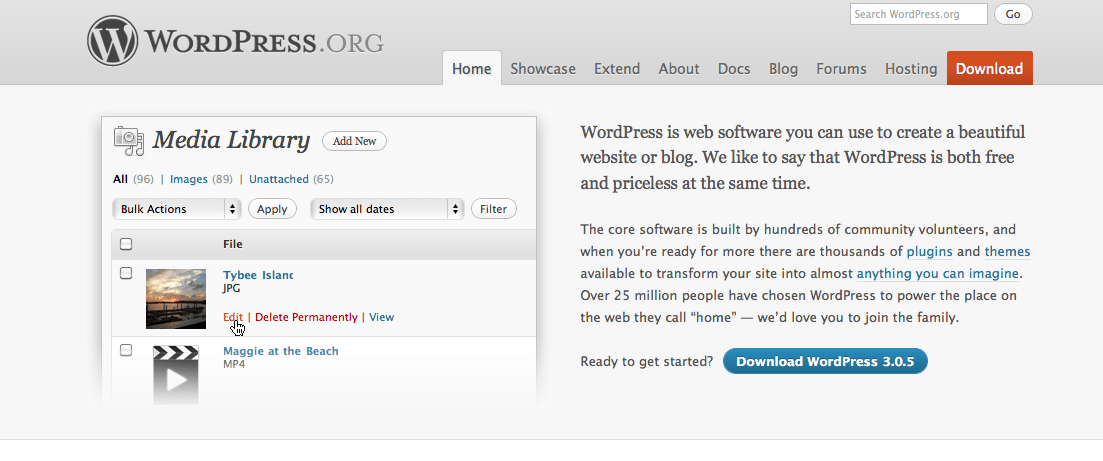Focus the Search WordPress.org field
This screenshot has height=461, width=1103.
coord(919,14)
